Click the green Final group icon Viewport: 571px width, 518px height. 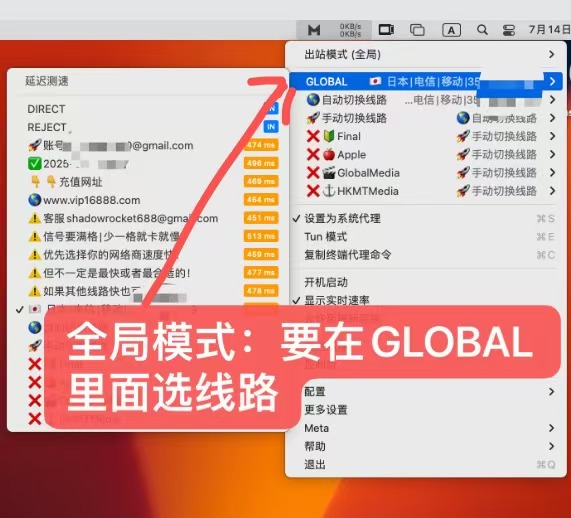(329, 136)
